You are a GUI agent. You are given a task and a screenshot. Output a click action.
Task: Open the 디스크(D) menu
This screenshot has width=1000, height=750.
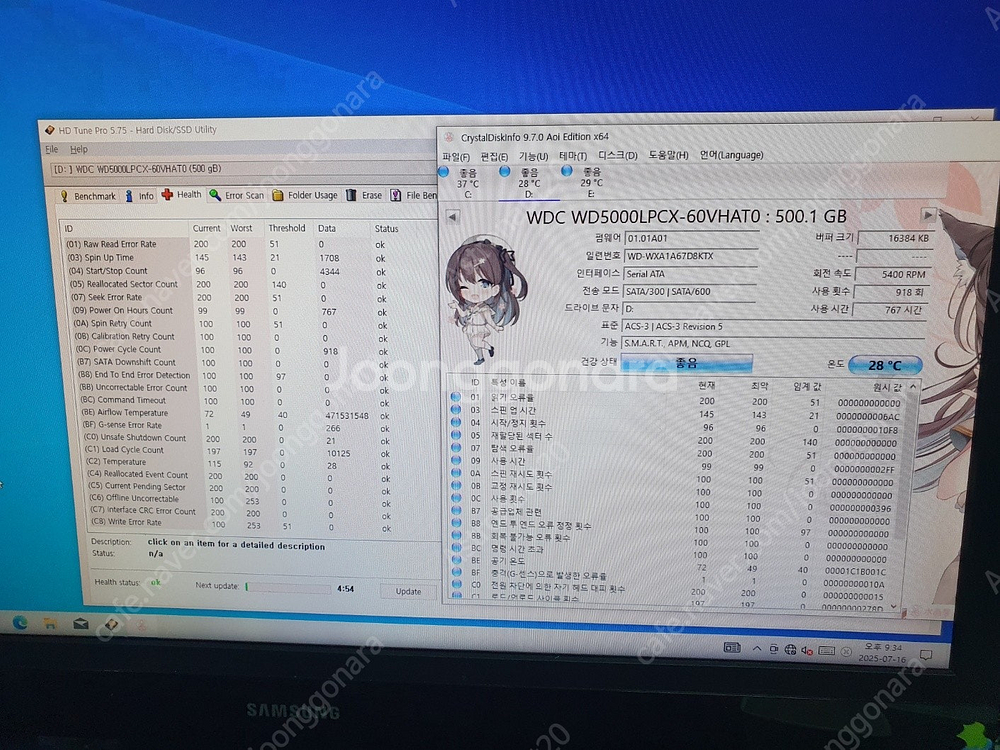(x=617, y=156)
